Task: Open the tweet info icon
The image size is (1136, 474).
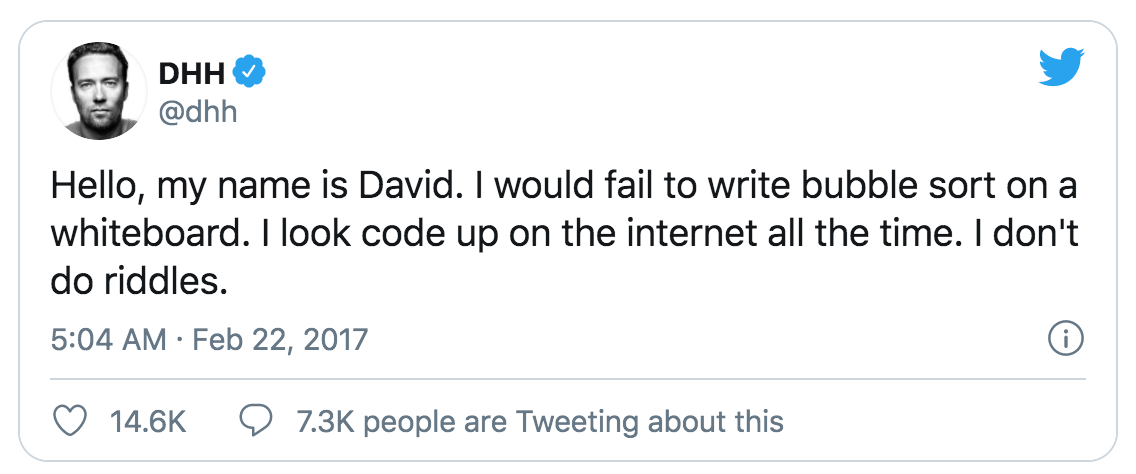Action: [x=1066, y=339]
